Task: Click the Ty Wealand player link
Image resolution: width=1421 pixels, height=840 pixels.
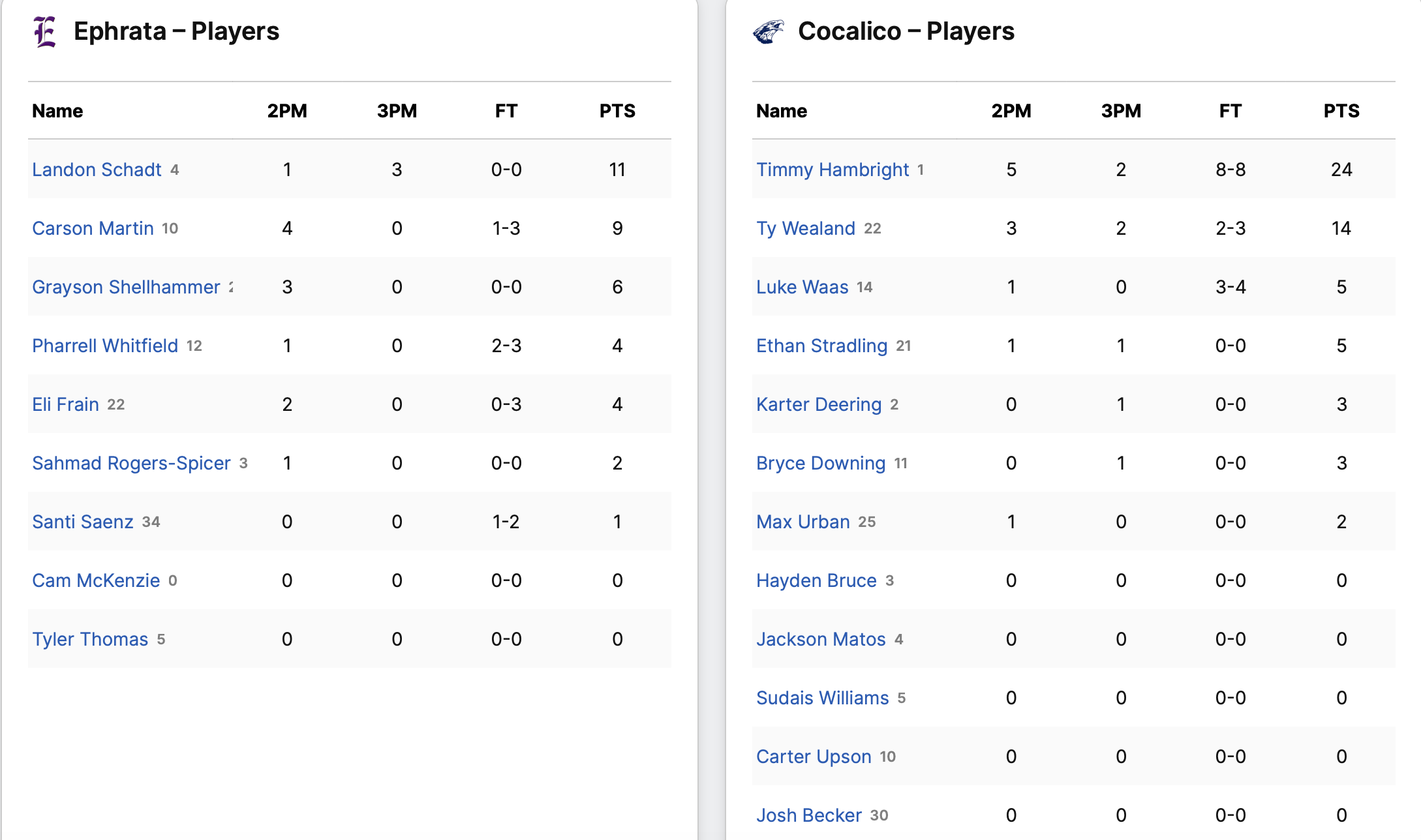Action: click(x=806, y=228)
